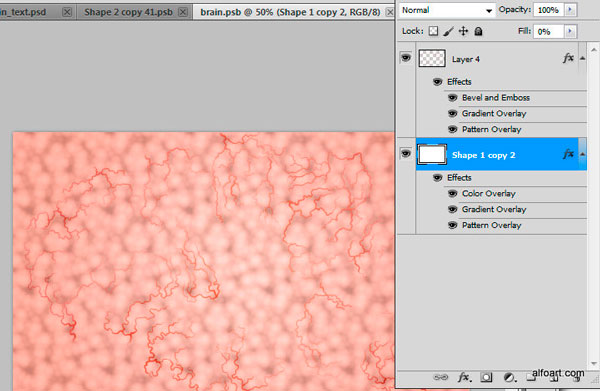Click the Link layers icon

click(440, 377)
